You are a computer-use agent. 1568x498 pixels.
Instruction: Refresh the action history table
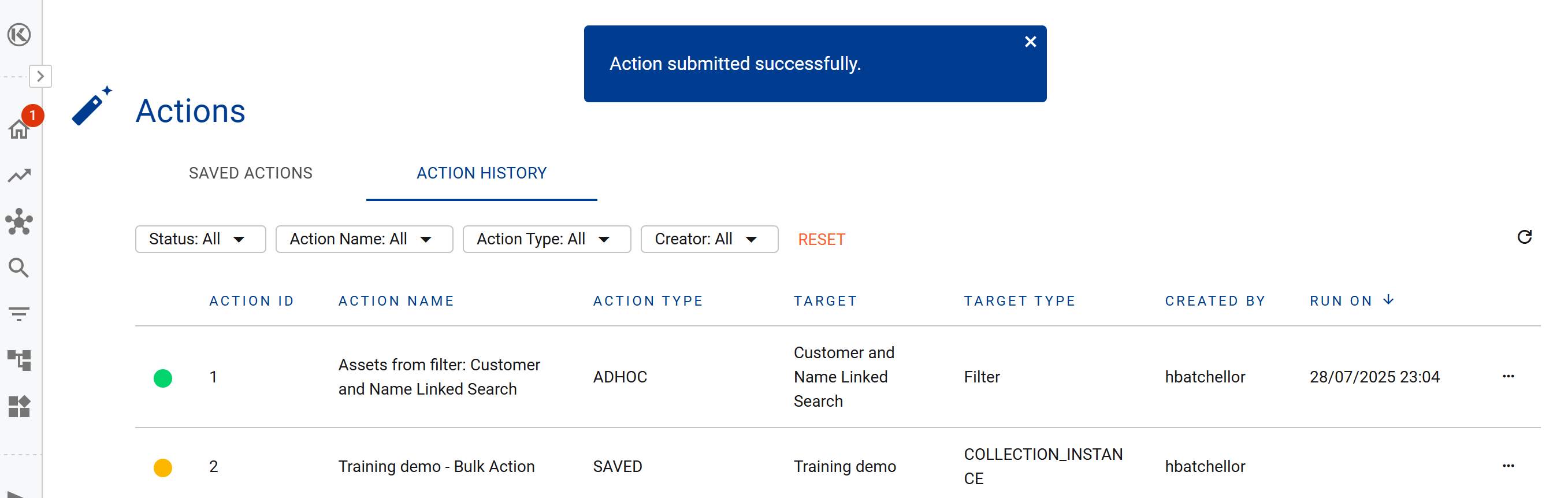pos(1524,237)
